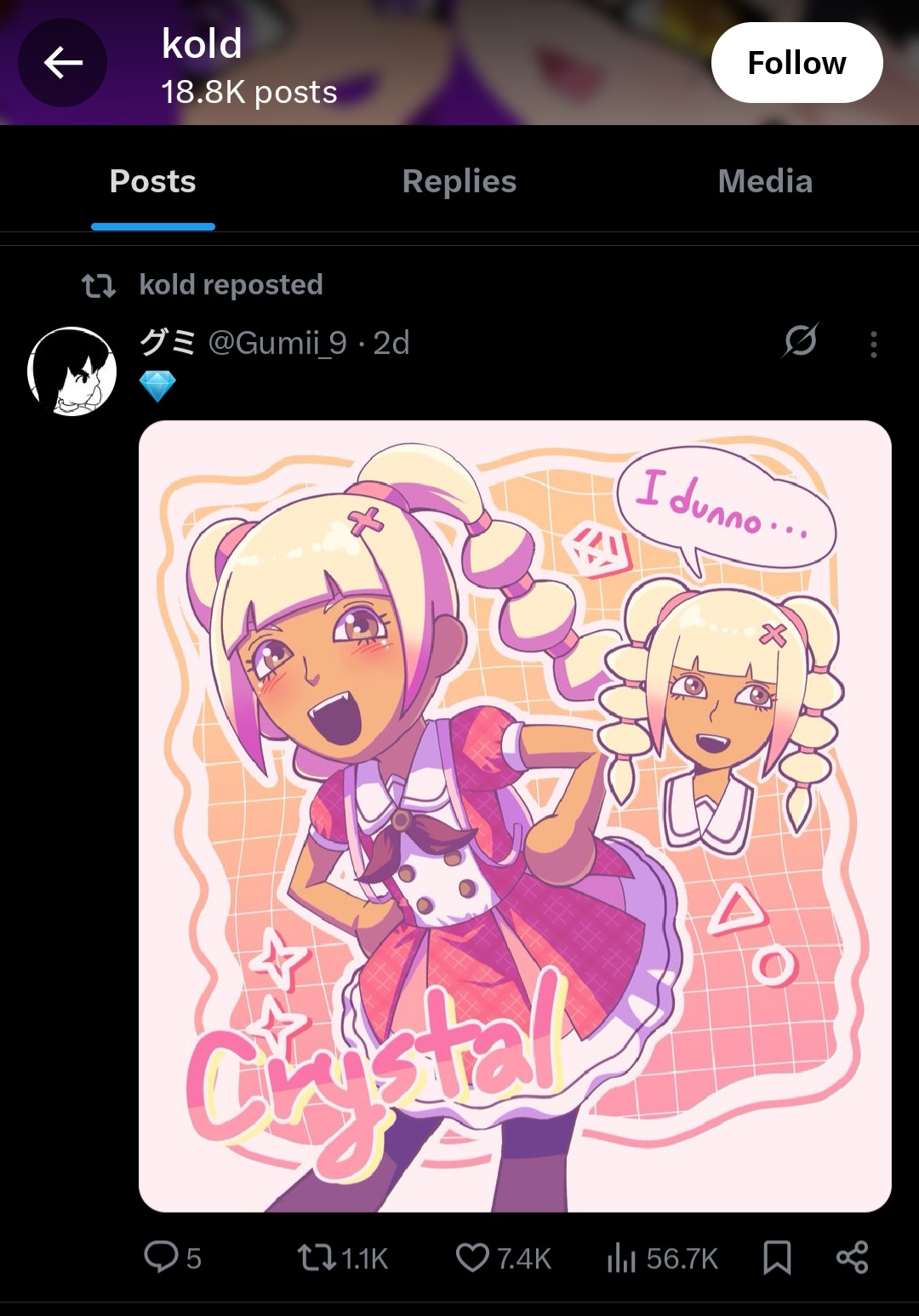Open the Grok slash icon on post
The image size is (919, 1316).
pos(801,342)
